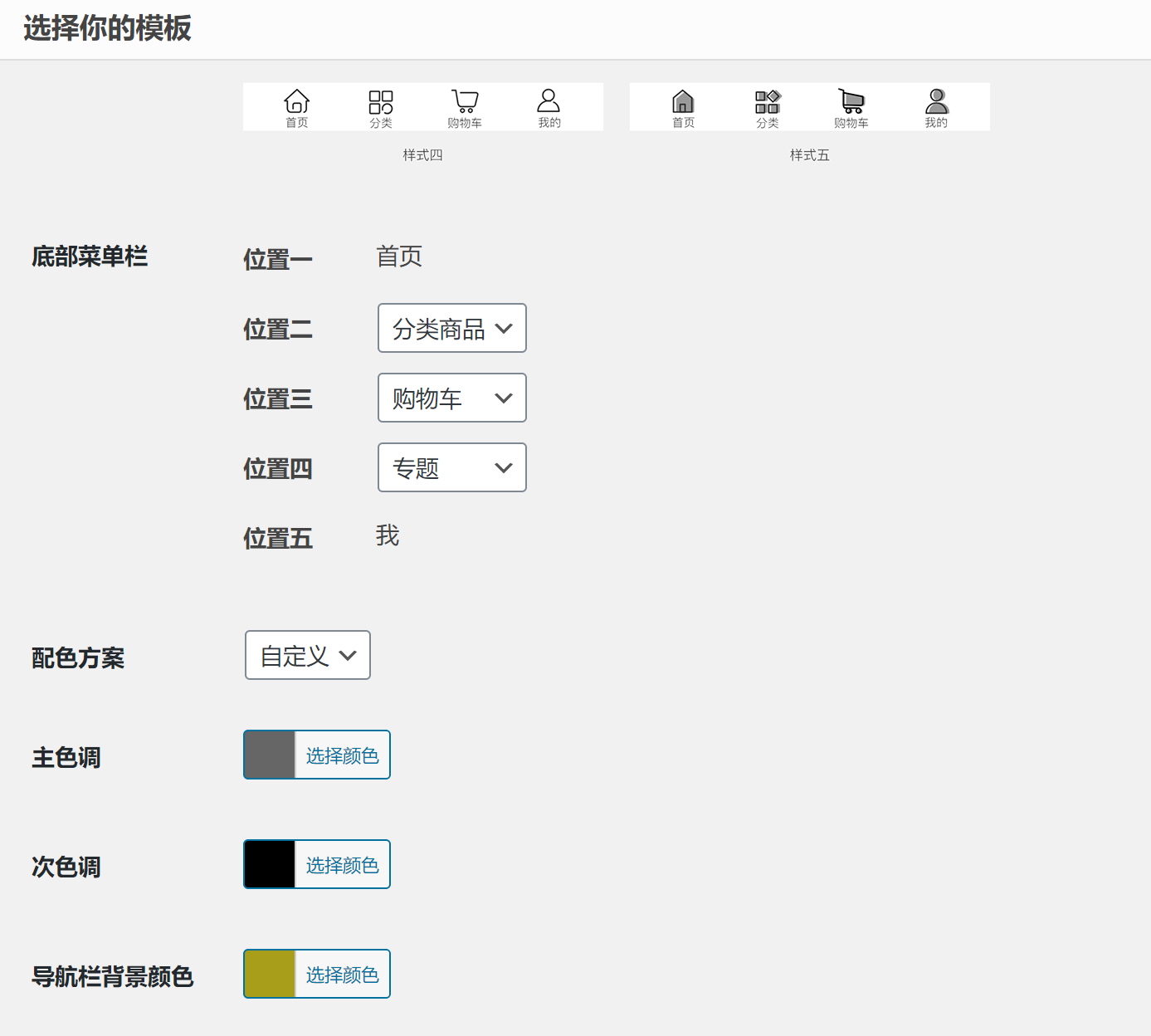Click the home icon in 样式五 preview

pos(683,101)
